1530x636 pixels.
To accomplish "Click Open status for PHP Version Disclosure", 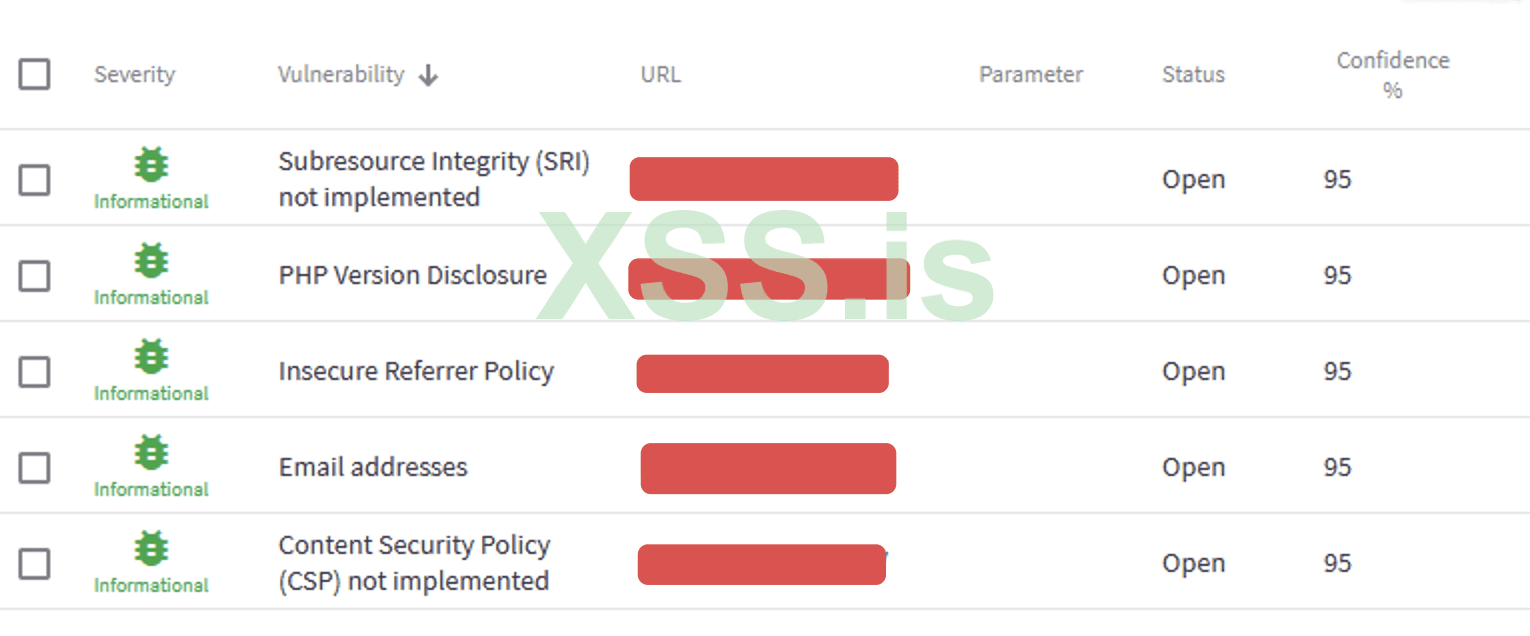I will [1194, 275].
